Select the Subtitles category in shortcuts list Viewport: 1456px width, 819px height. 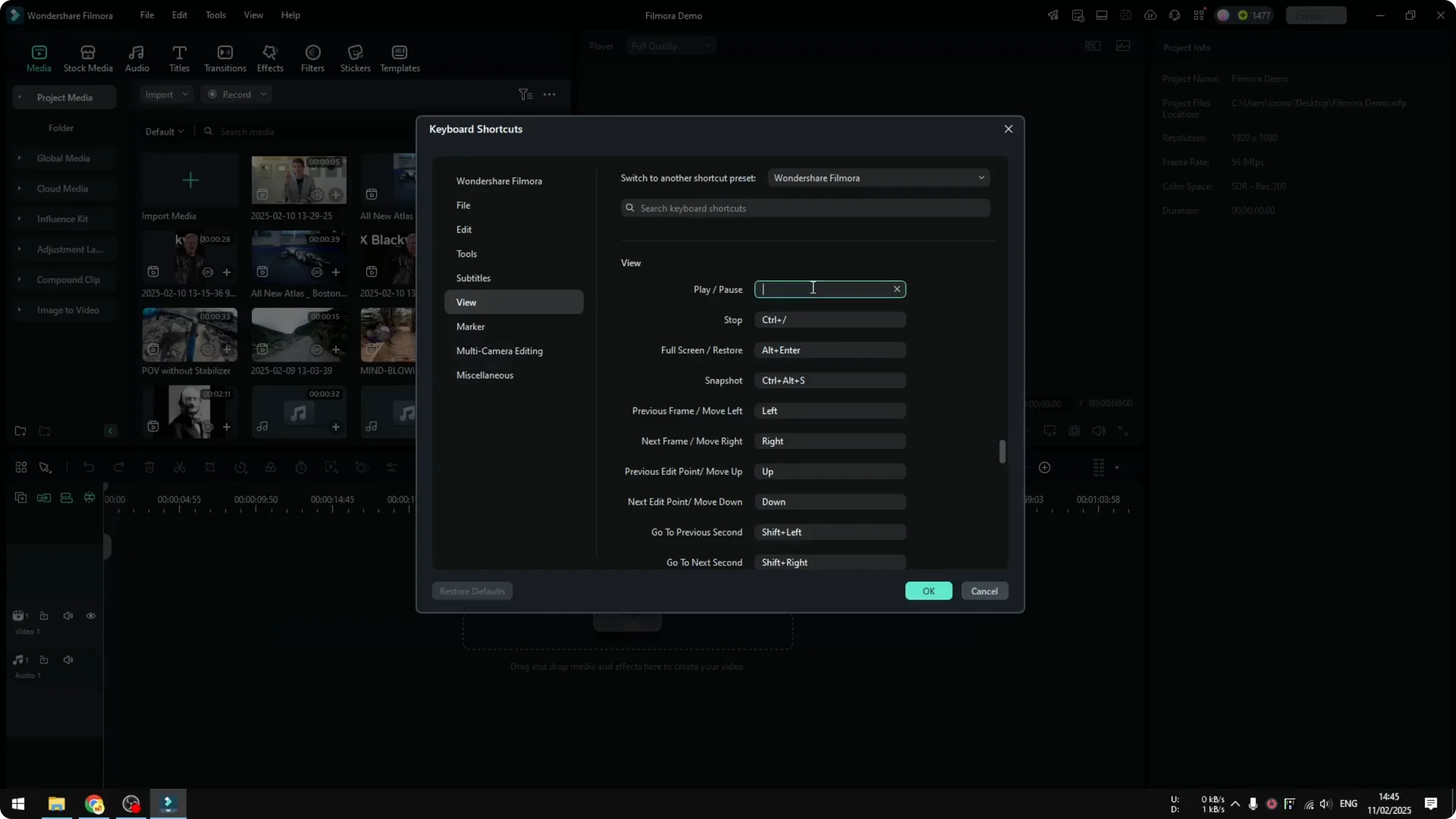point(474,278)
